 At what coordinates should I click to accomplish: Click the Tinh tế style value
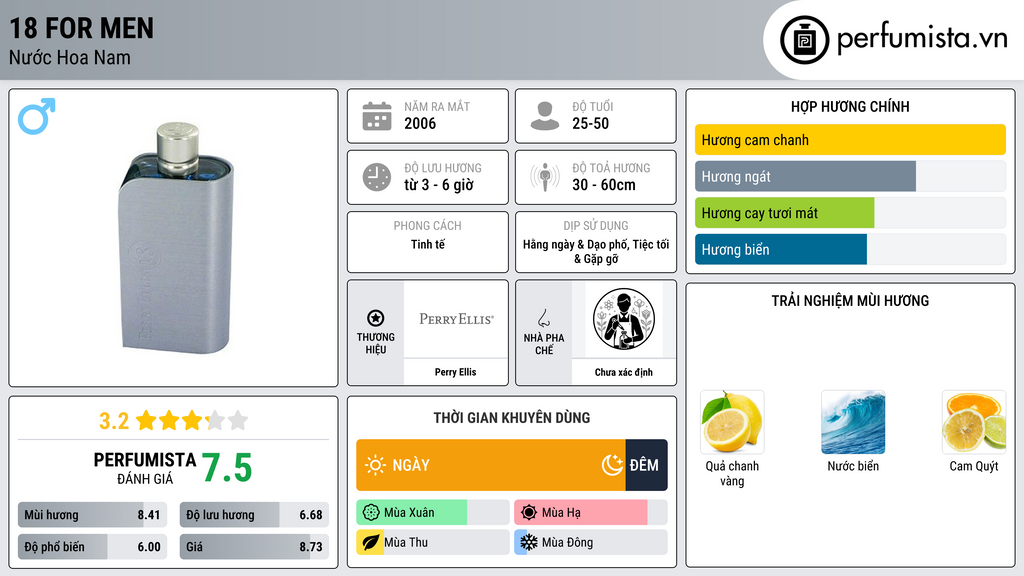click(x=428, y=244)
